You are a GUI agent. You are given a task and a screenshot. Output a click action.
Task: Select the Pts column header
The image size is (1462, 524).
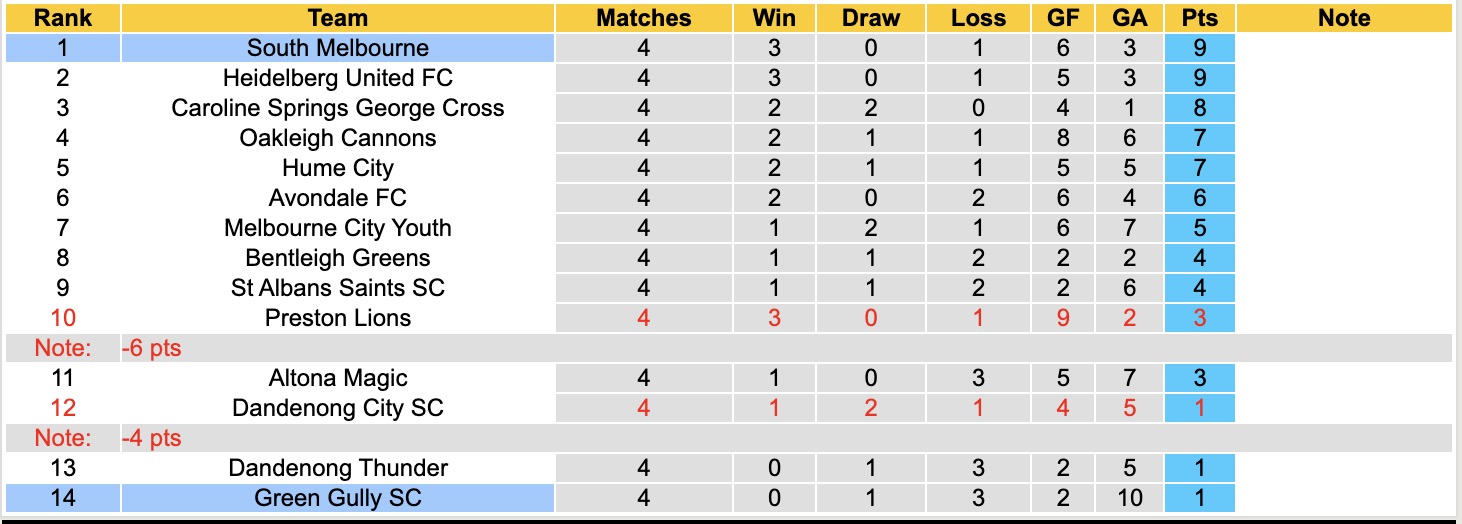[x=1200, y=18]
